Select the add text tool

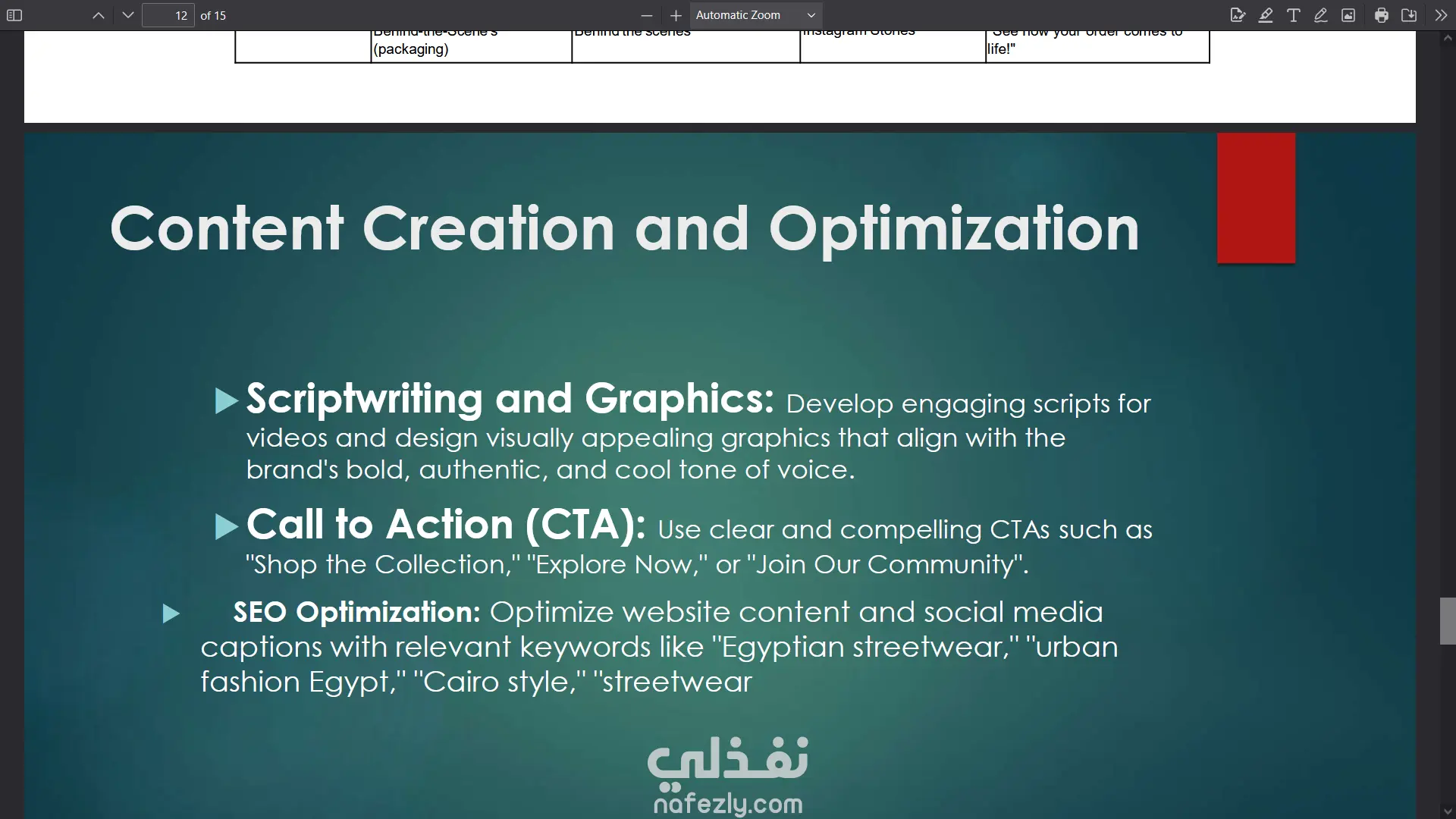pos(1294,15)
